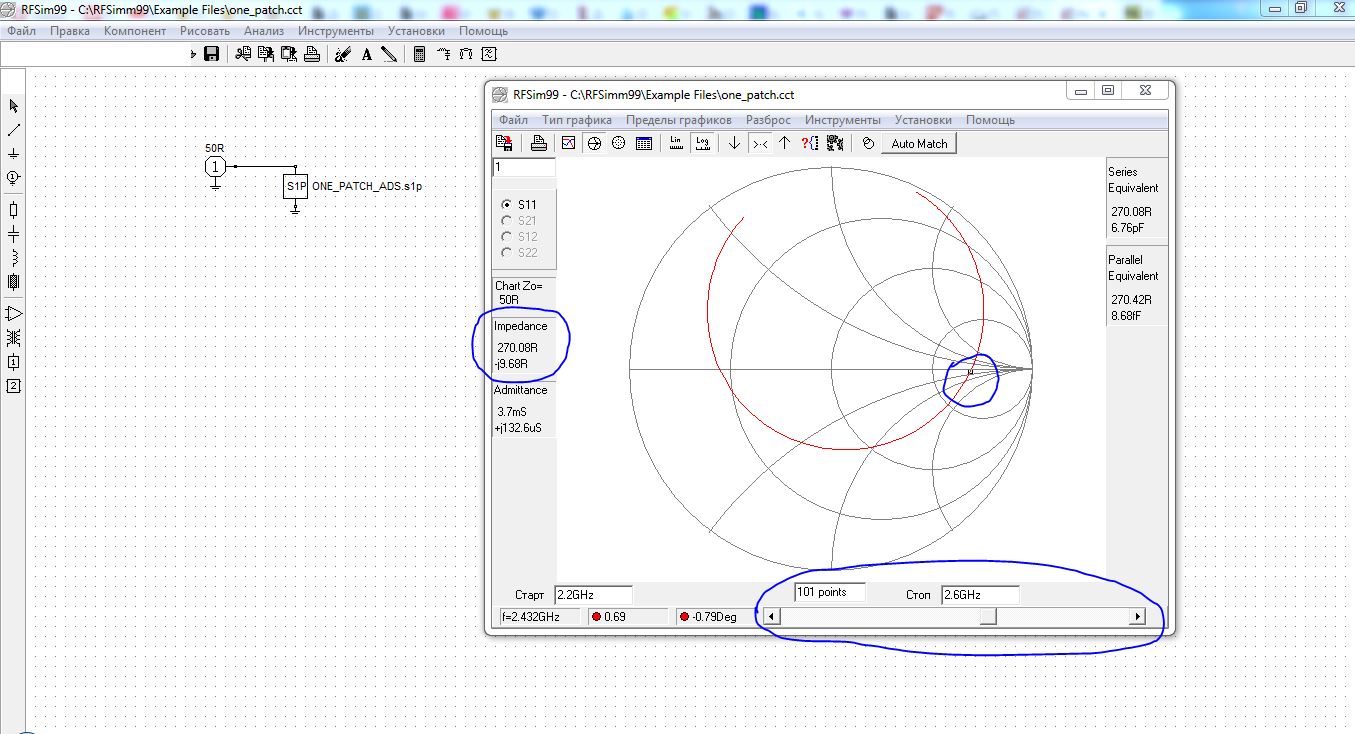Click the 101 points input field

pyautogui.click(x=829, y=593)
